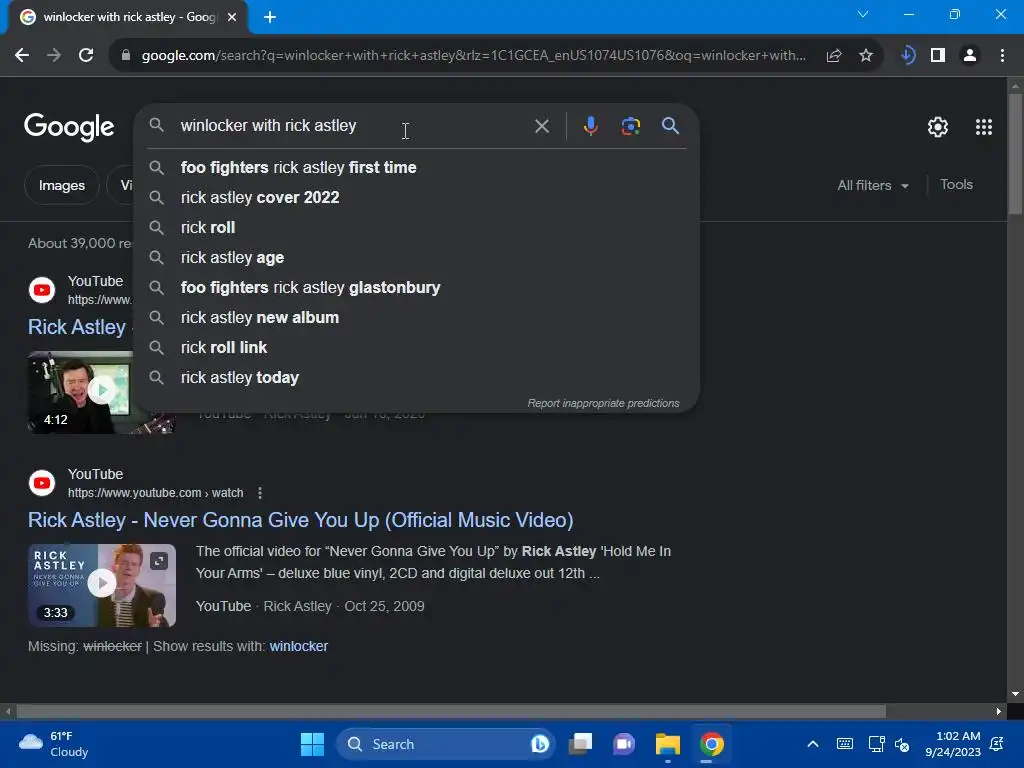Start voice search with the microphone
Viewport: 1024px width, 768px height.
point(590,126)
